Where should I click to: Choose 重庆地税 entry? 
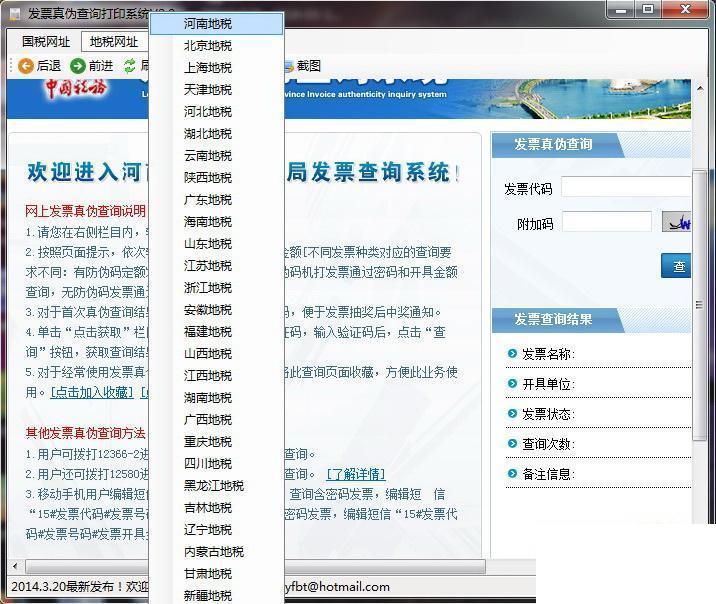216,442
